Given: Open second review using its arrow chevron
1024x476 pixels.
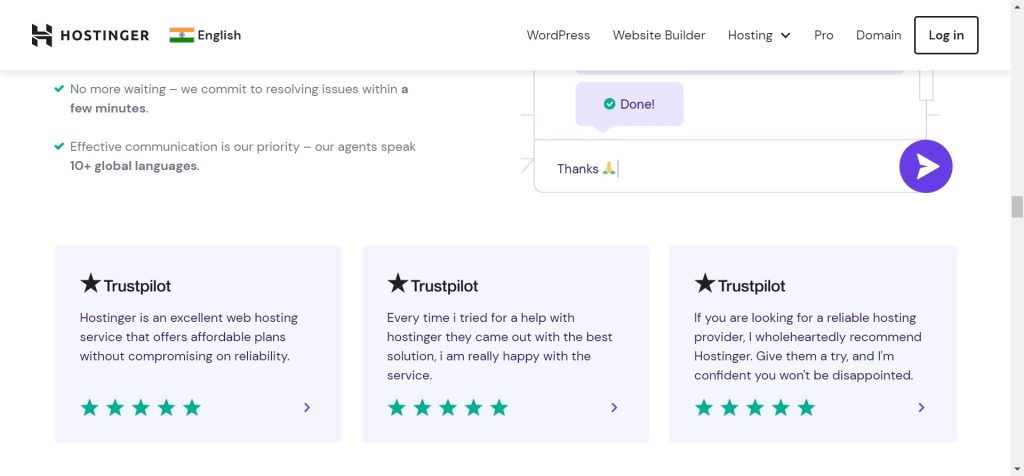Looking at the screenshot, I should coord(614,407).
